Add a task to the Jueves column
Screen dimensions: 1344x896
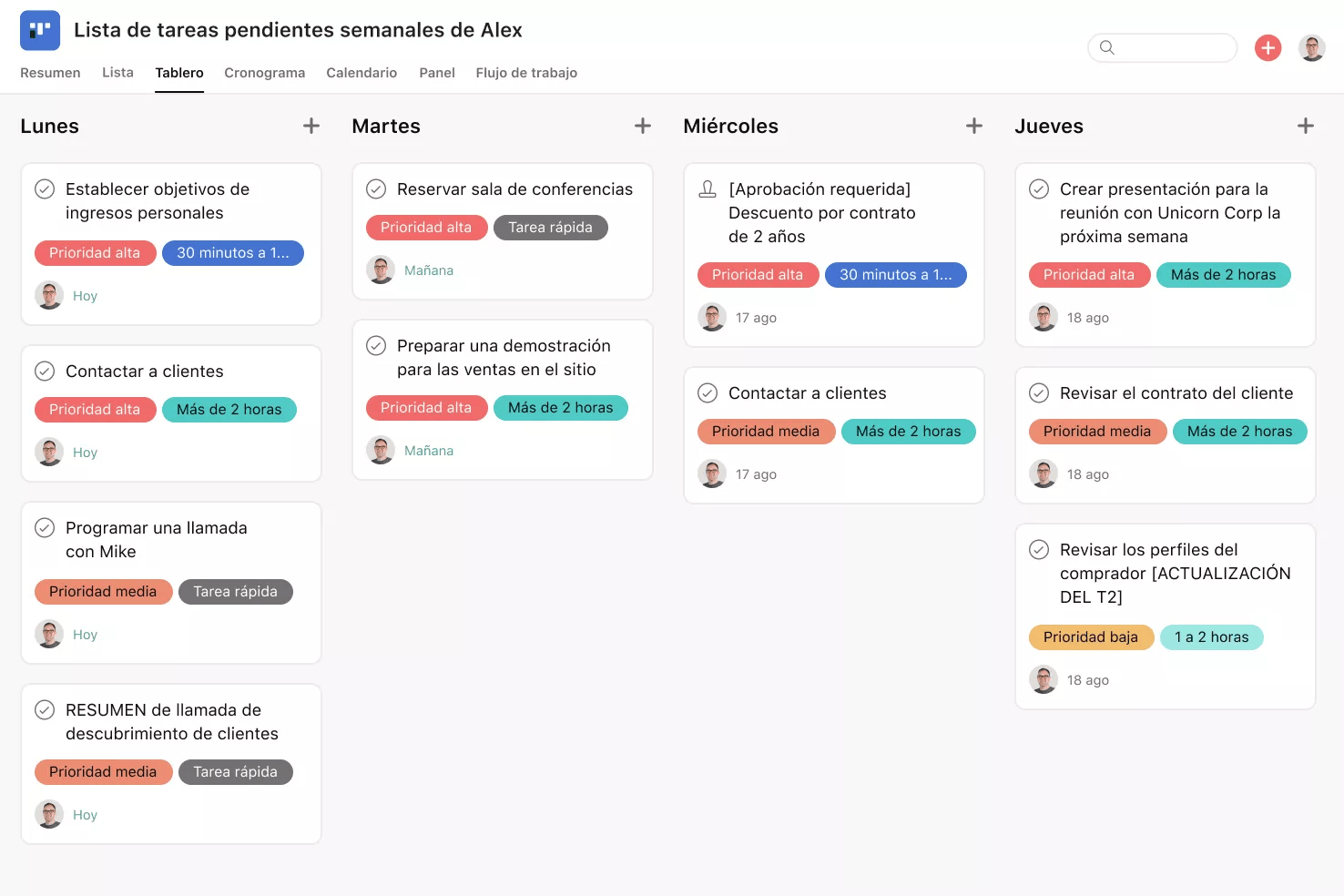tap(1306, 126)
